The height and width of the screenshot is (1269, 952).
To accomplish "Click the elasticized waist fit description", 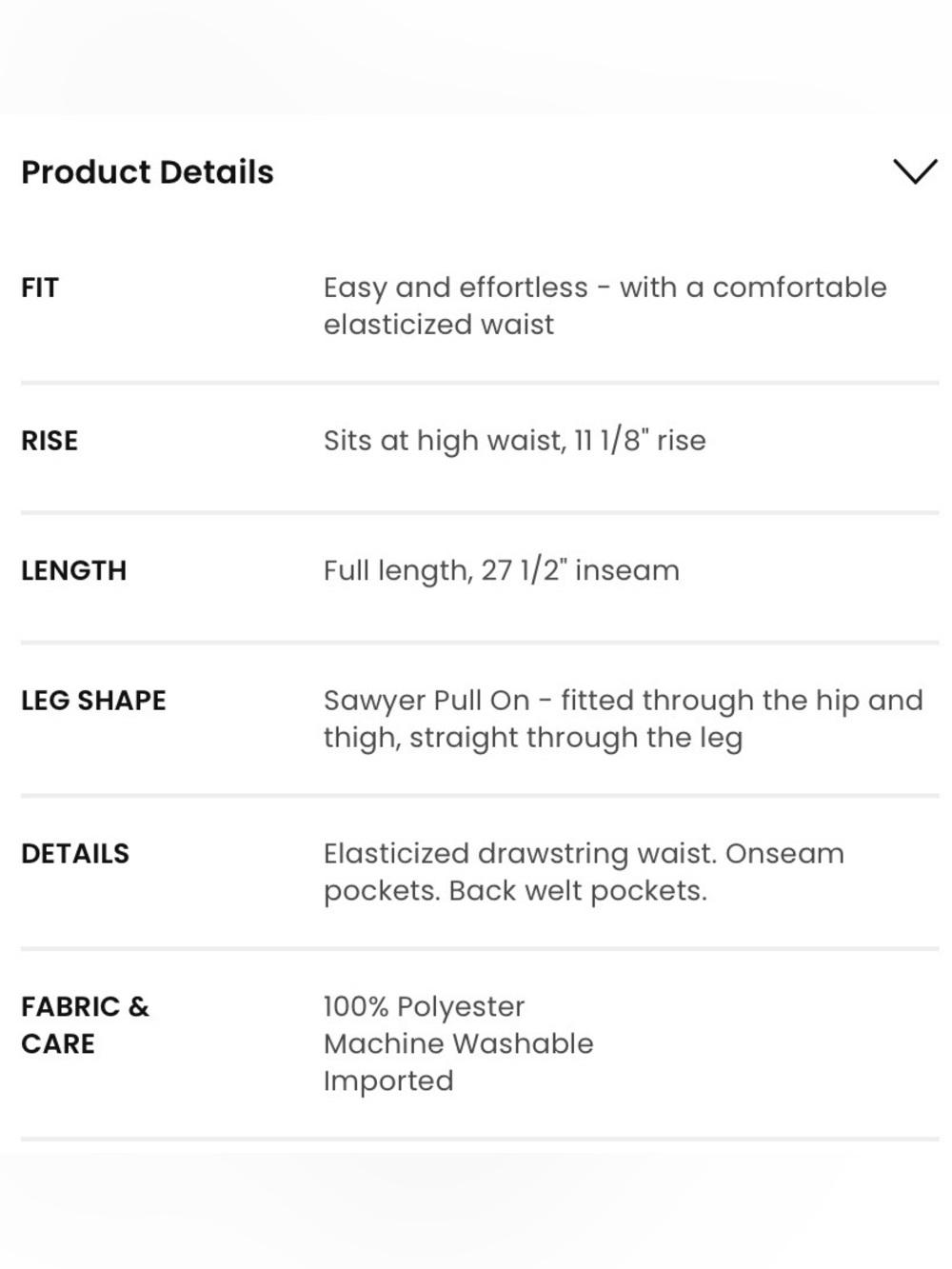I will [605, 306].
